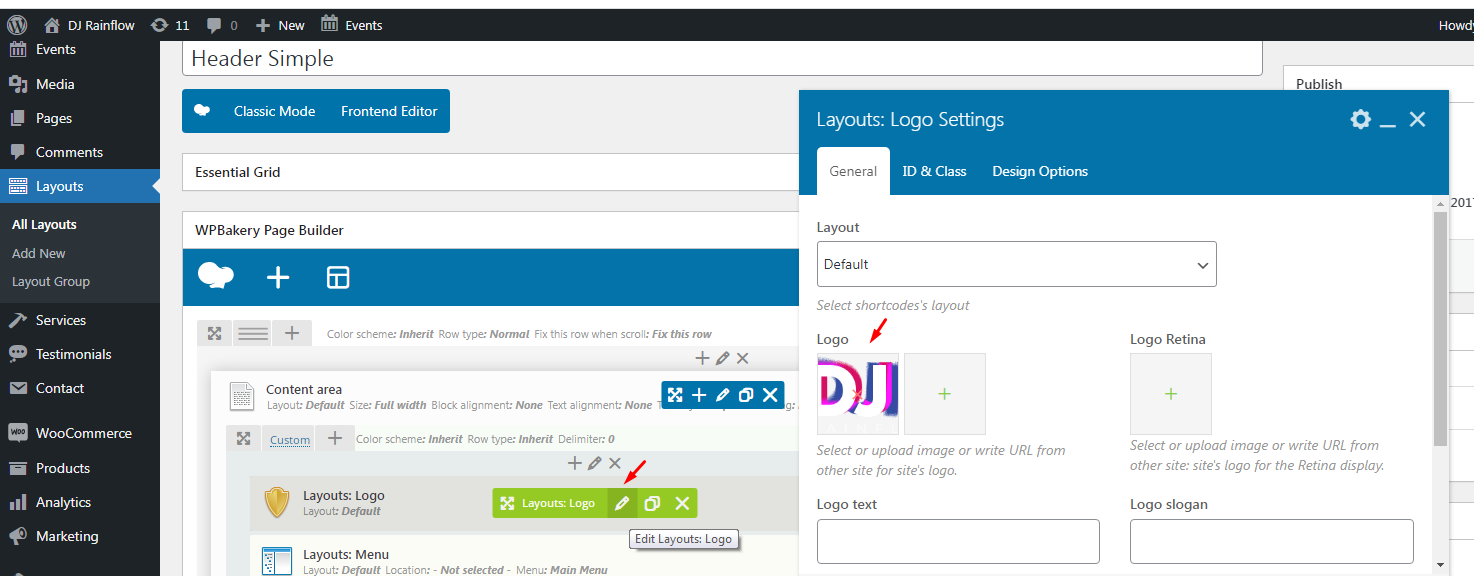Click the WPBakery cloud logo in builder toolbar
The image size is (1474, 576).
click(216, 277)
